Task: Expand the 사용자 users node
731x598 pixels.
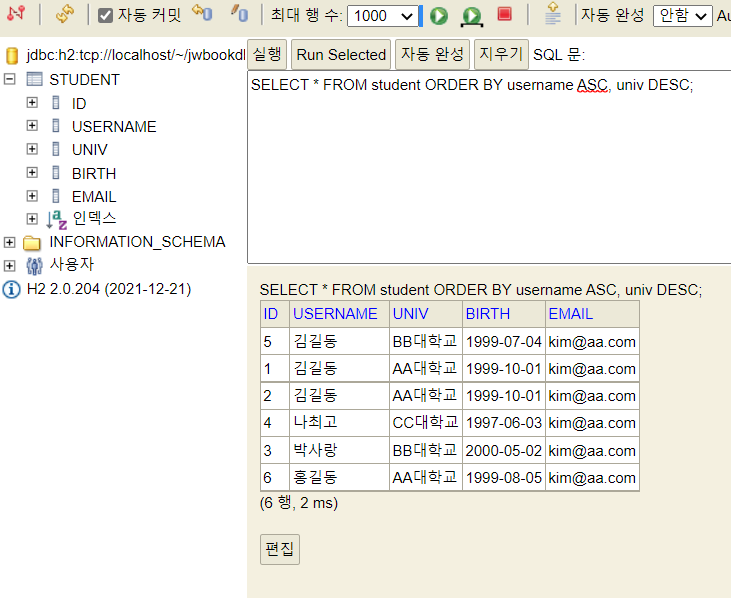Action: tap(9, 266)
